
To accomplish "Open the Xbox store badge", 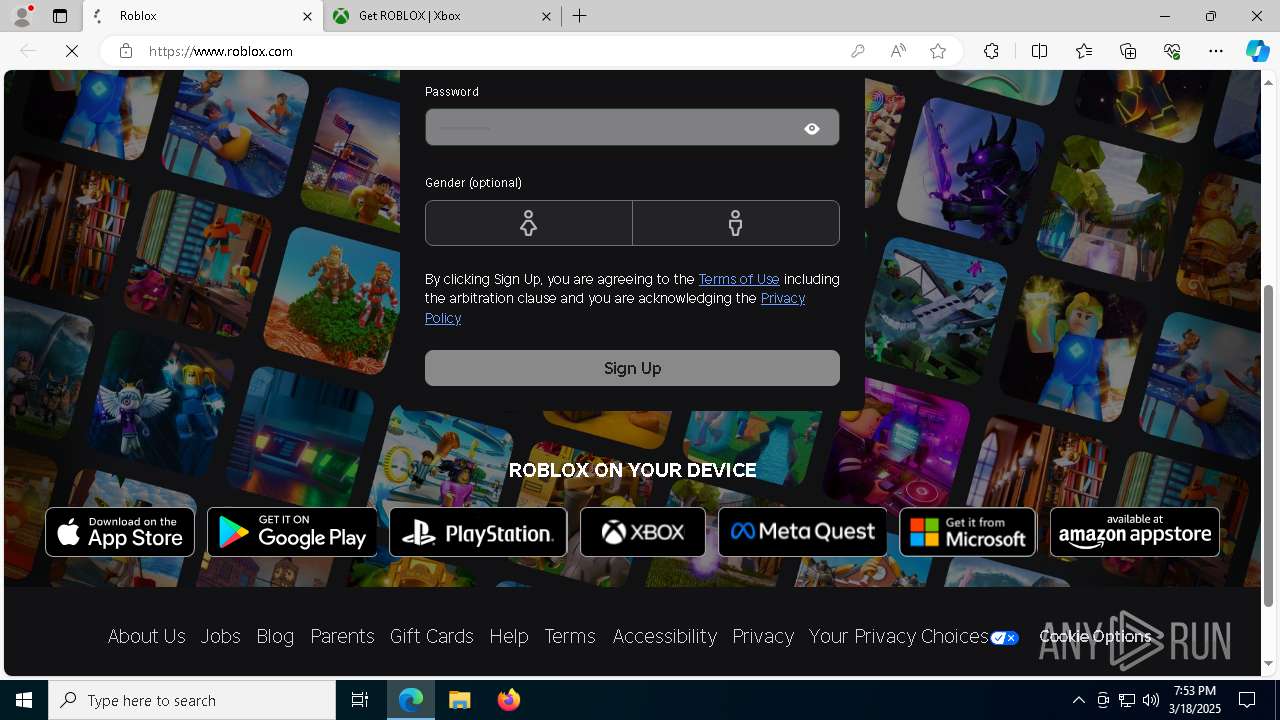I will [x=642, y=532].
